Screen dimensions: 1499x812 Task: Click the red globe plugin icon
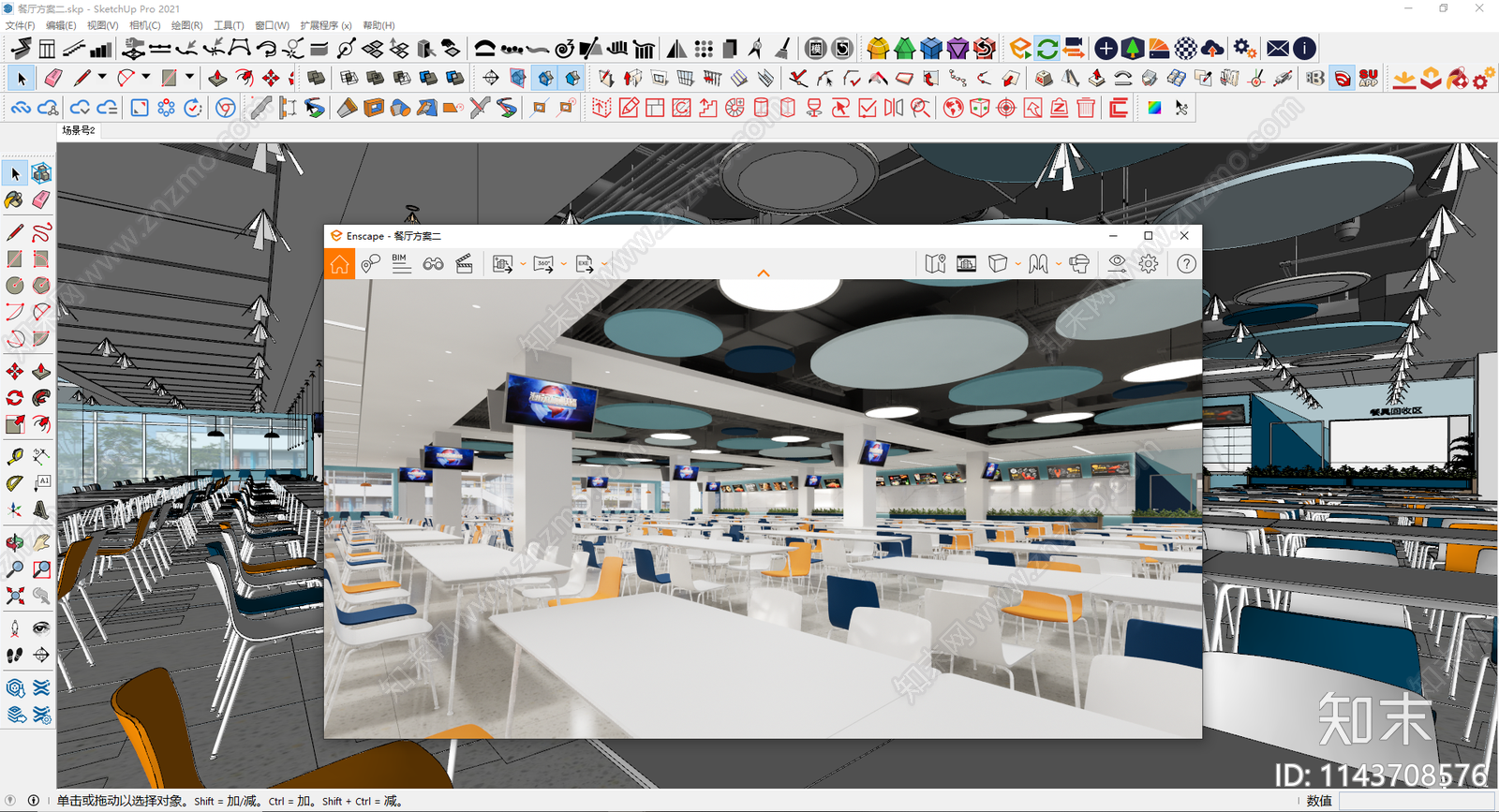[x=953, y=108]
